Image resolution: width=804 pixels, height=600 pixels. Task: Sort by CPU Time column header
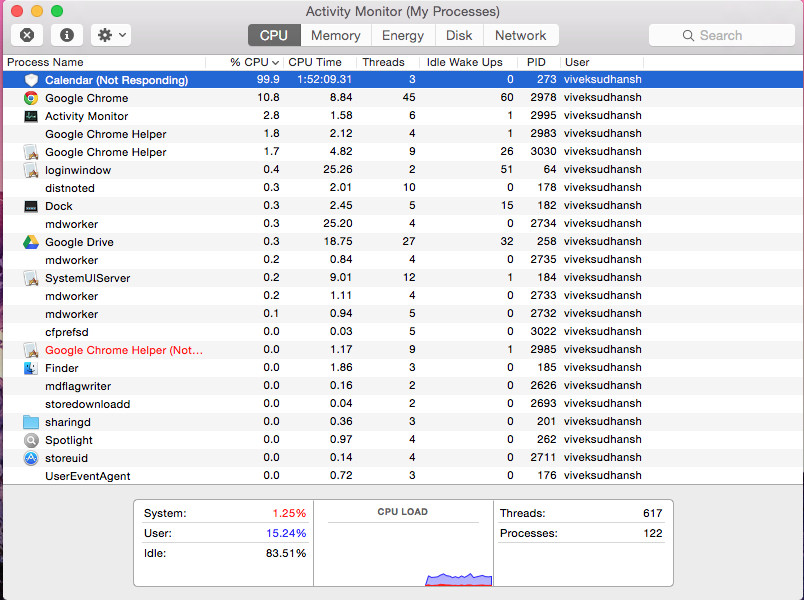320,62
